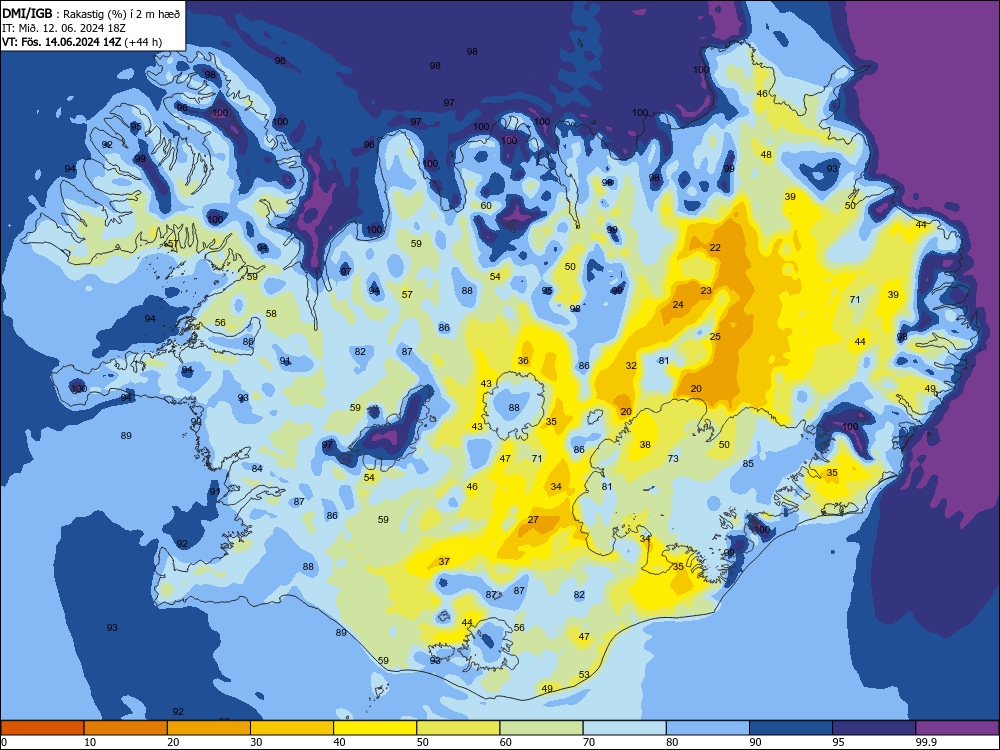This screenshot has height=750, width=1000.
Task: Click the map value '73'
Action: (x=673, y=458)
